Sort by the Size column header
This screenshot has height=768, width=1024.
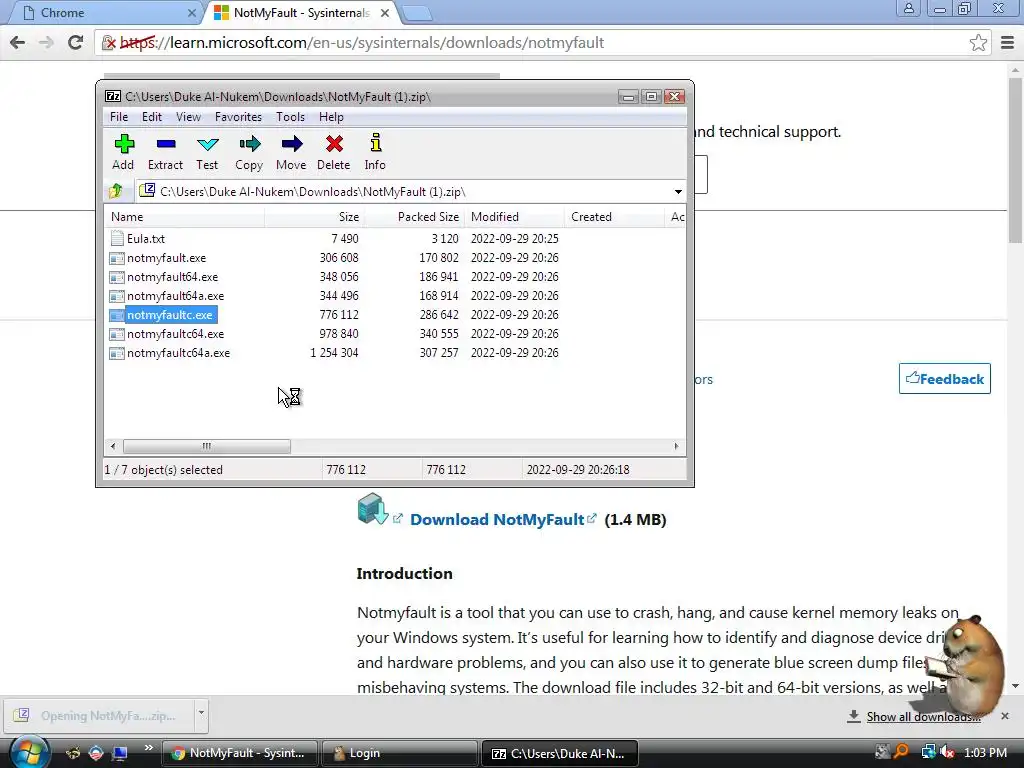tap(314, 217)
